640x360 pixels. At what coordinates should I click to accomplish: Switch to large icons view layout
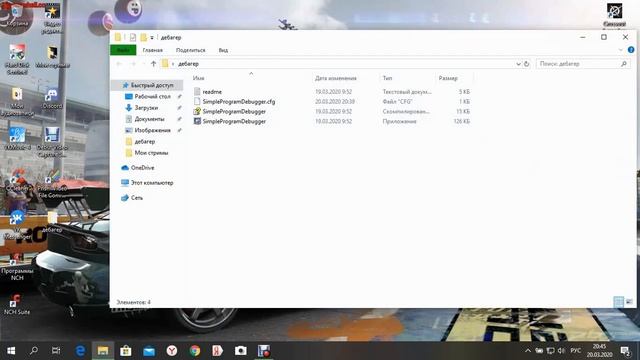point(629,302)
